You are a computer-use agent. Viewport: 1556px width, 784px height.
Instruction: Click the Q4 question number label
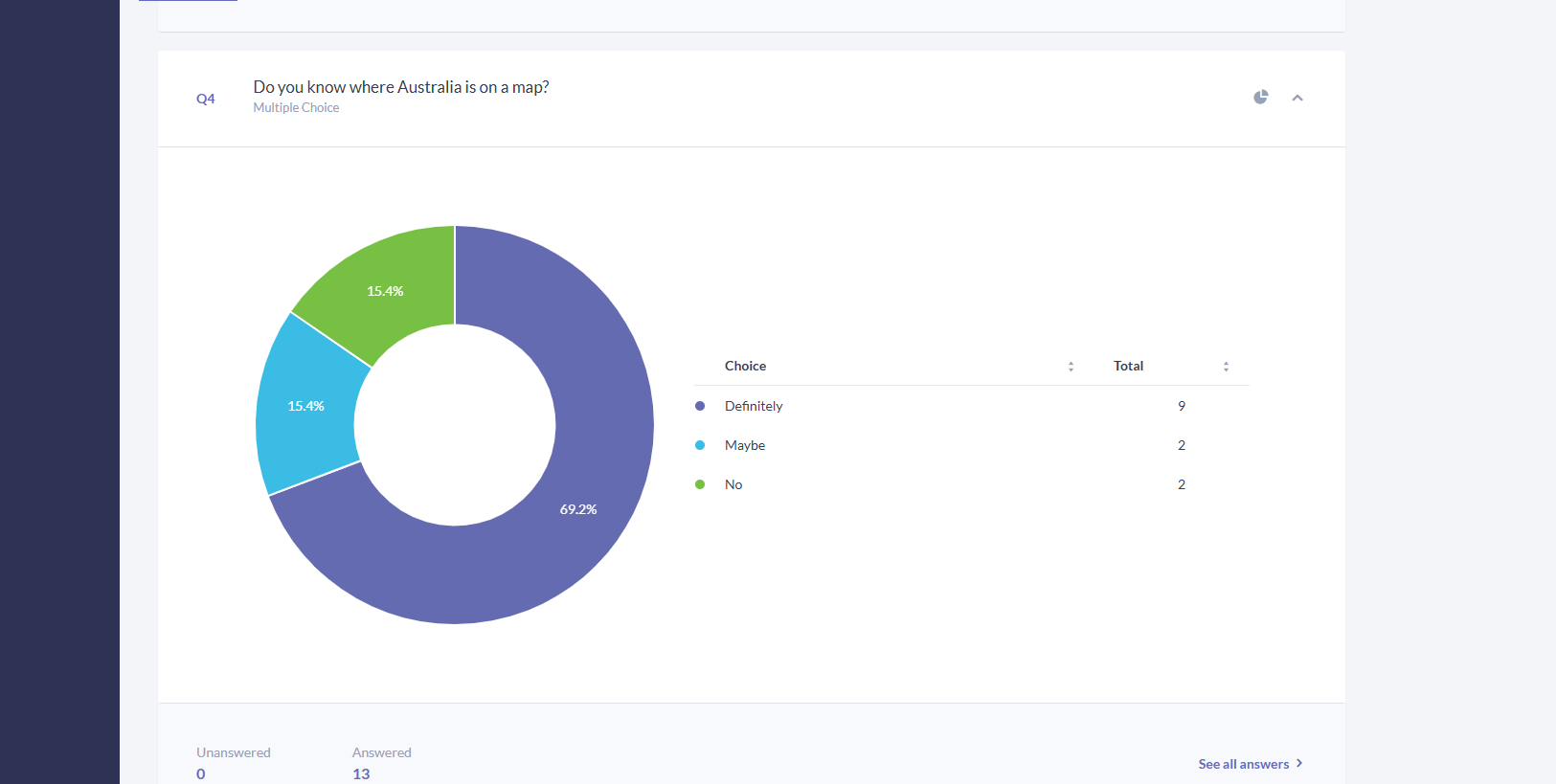click(206, 99)
